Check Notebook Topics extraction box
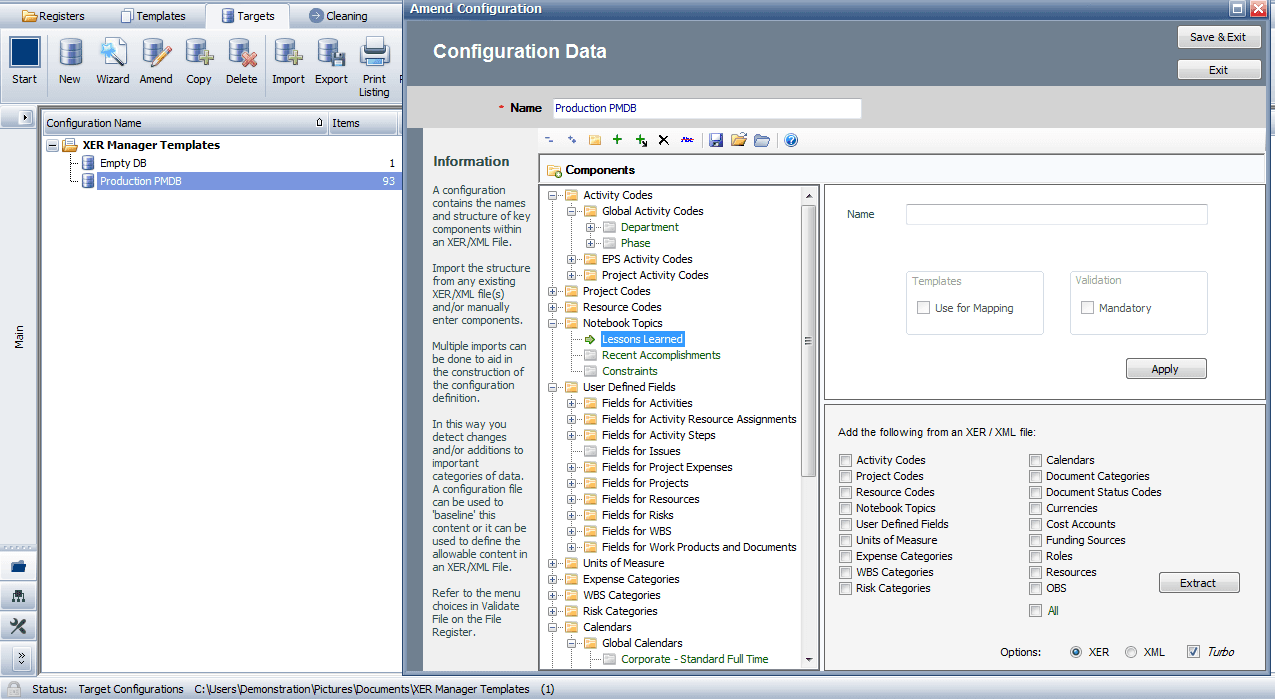Image resolution: width=1275 pixels, height=699 pixels. coord(846,508)
